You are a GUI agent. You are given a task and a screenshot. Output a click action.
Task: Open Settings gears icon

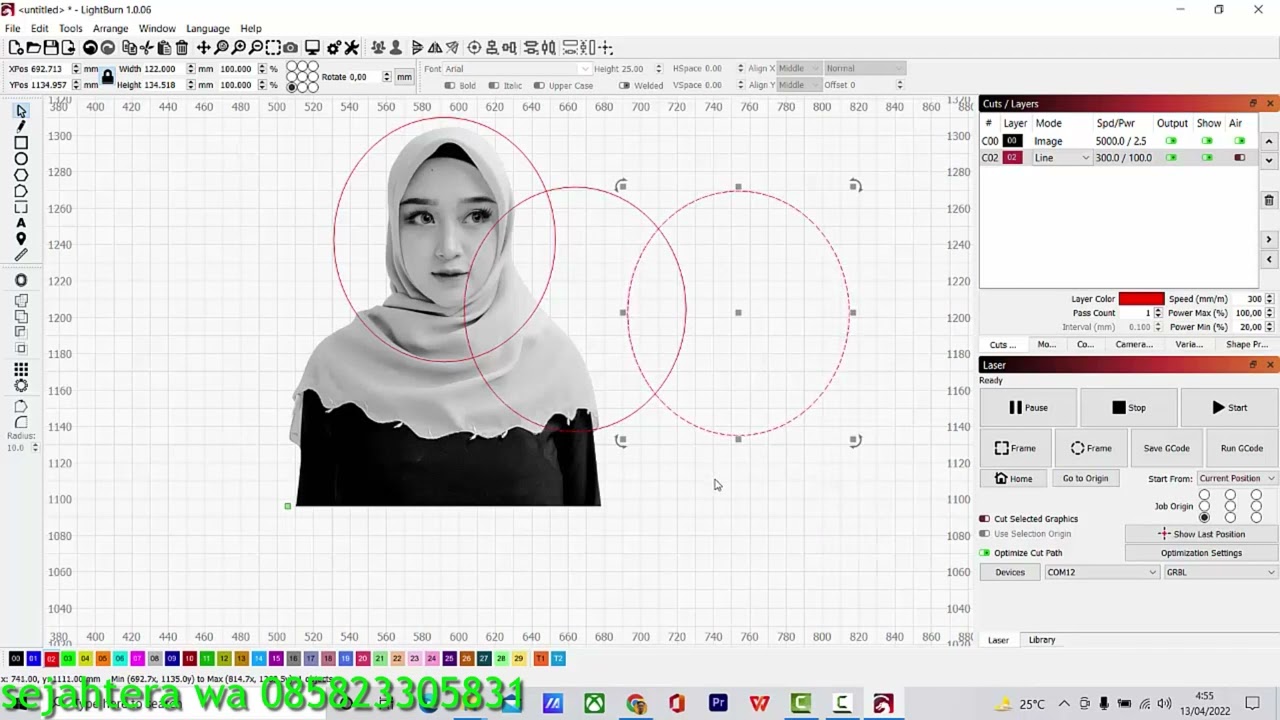click(335, 47)
